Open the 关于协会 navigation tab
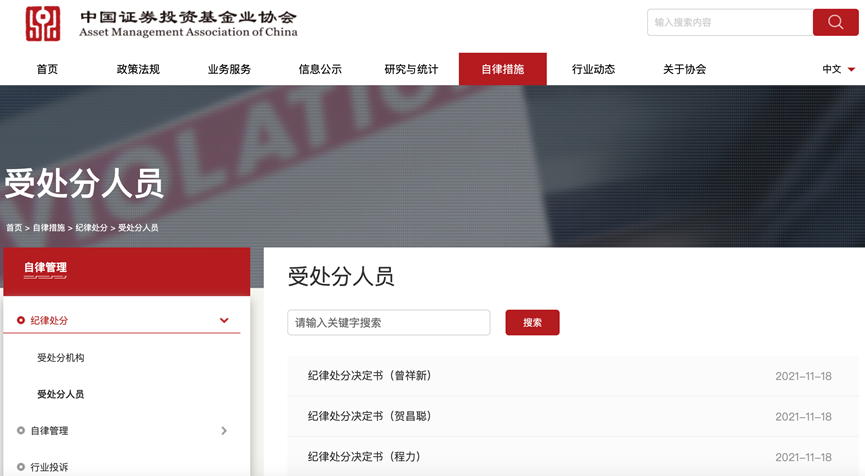The image size is (865, 476). click(684, 69)
